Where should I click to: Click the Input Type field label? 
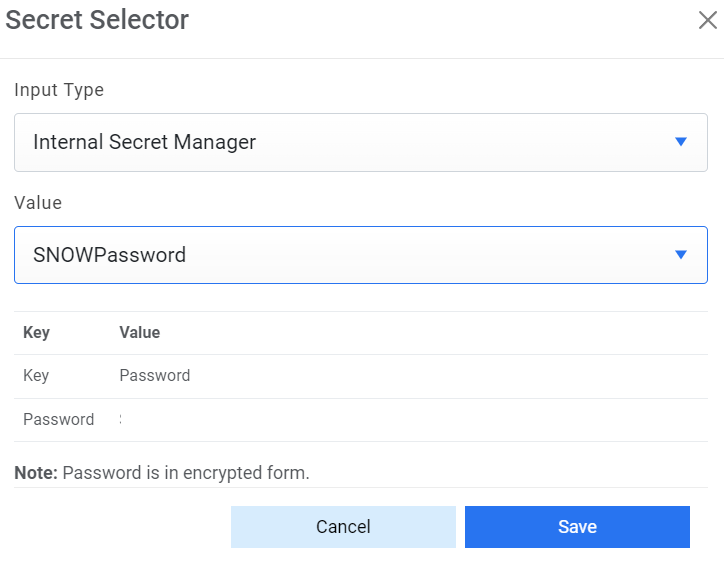tap(59, 90)
